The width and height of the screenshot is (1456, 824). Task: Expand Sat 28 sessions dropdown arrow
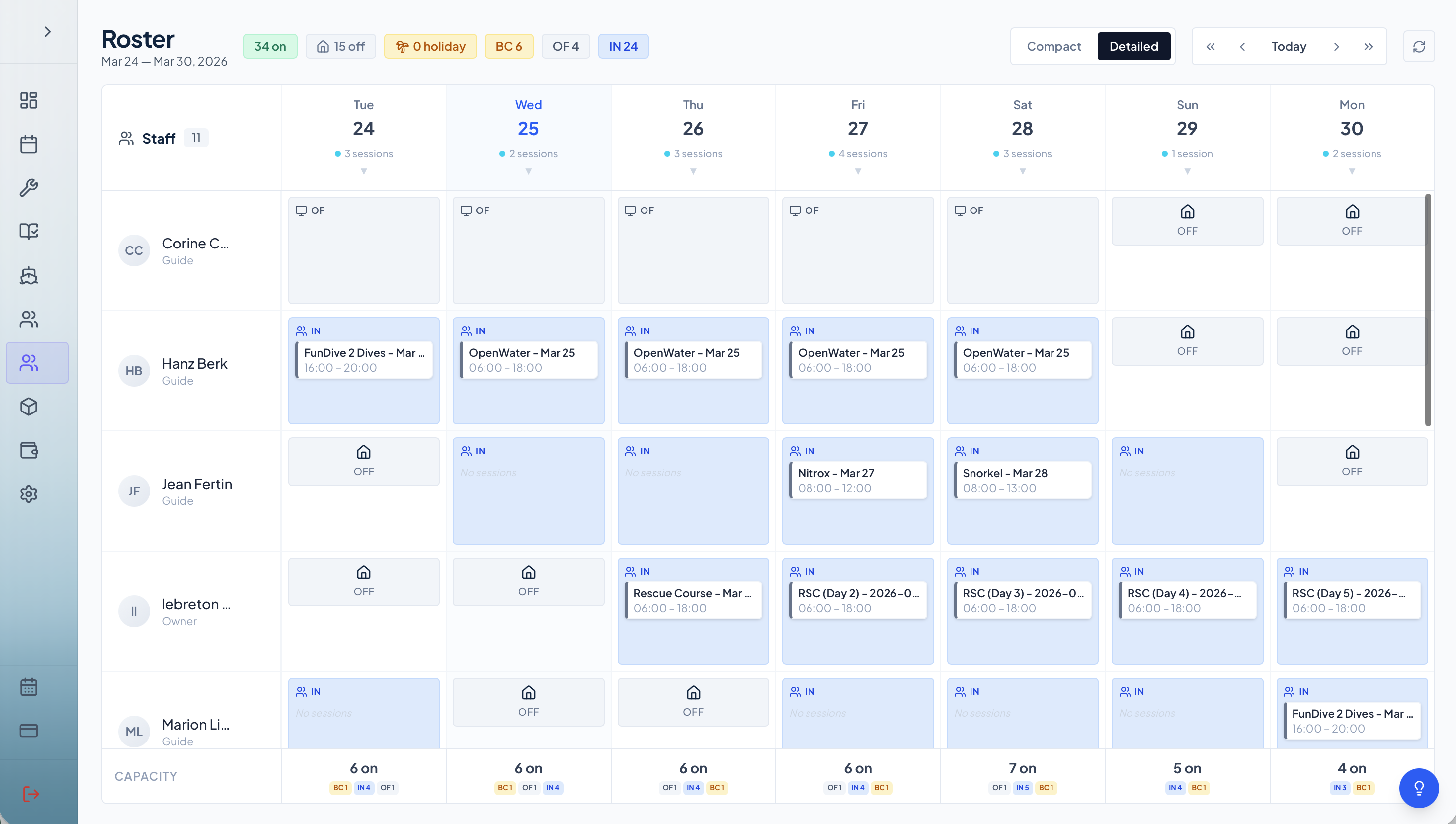point(1023,171)
